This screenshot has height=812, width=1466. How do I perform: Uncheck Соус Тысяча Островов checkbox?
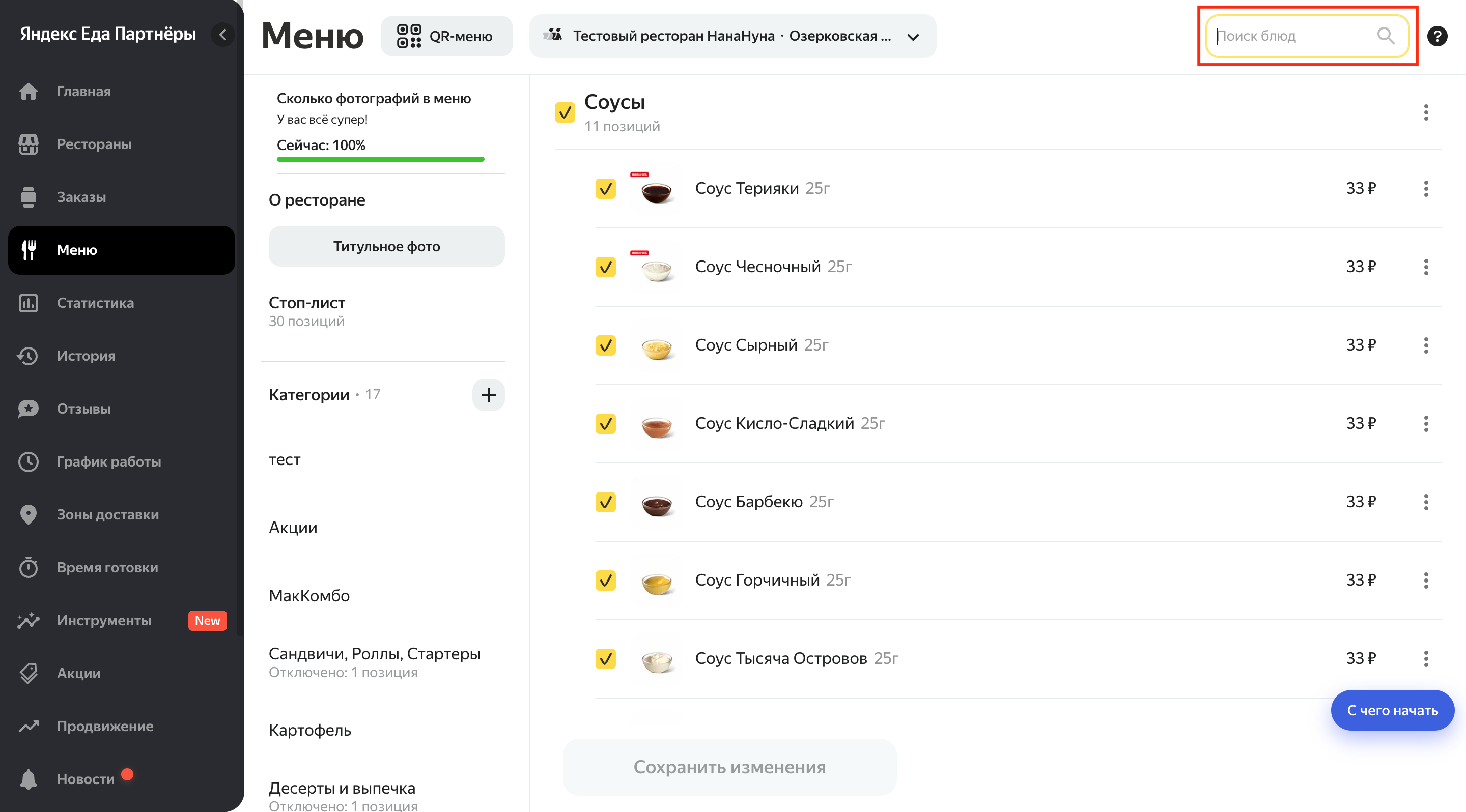click(606, 658)
